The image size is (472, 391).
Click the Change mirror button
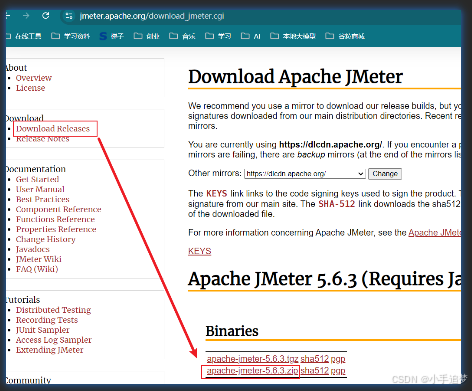pos(385,174)
